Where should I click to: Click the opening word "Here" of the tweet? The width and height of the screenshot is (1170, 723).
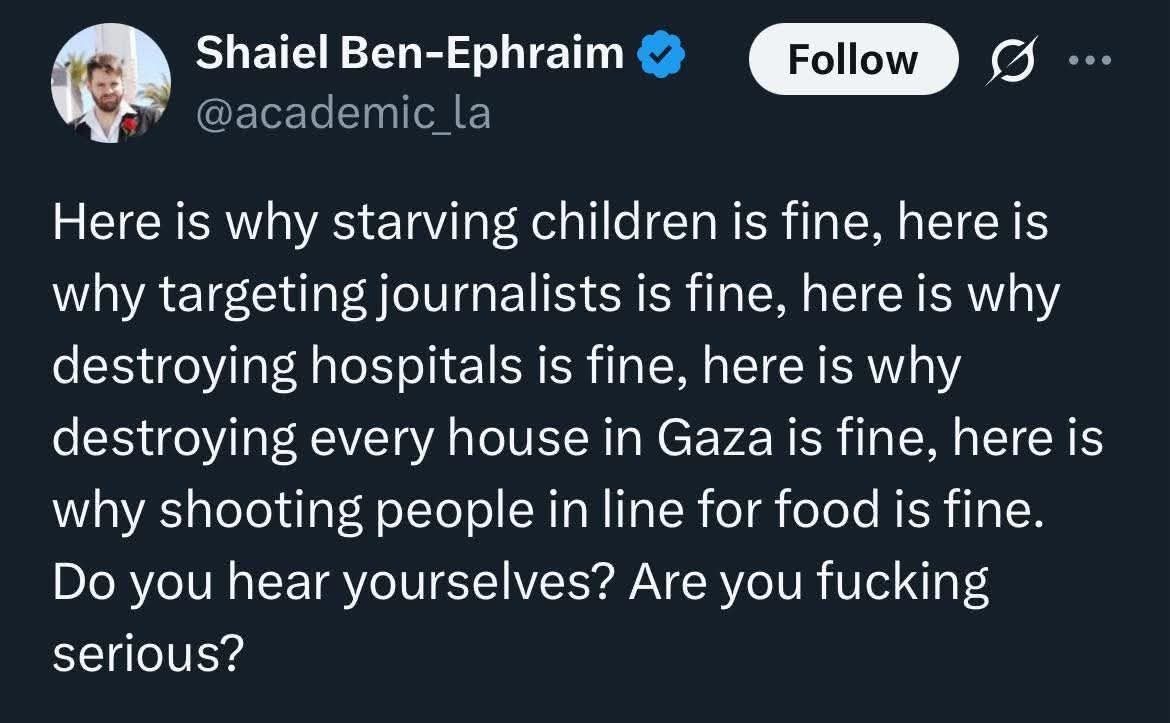click(107, 223)
